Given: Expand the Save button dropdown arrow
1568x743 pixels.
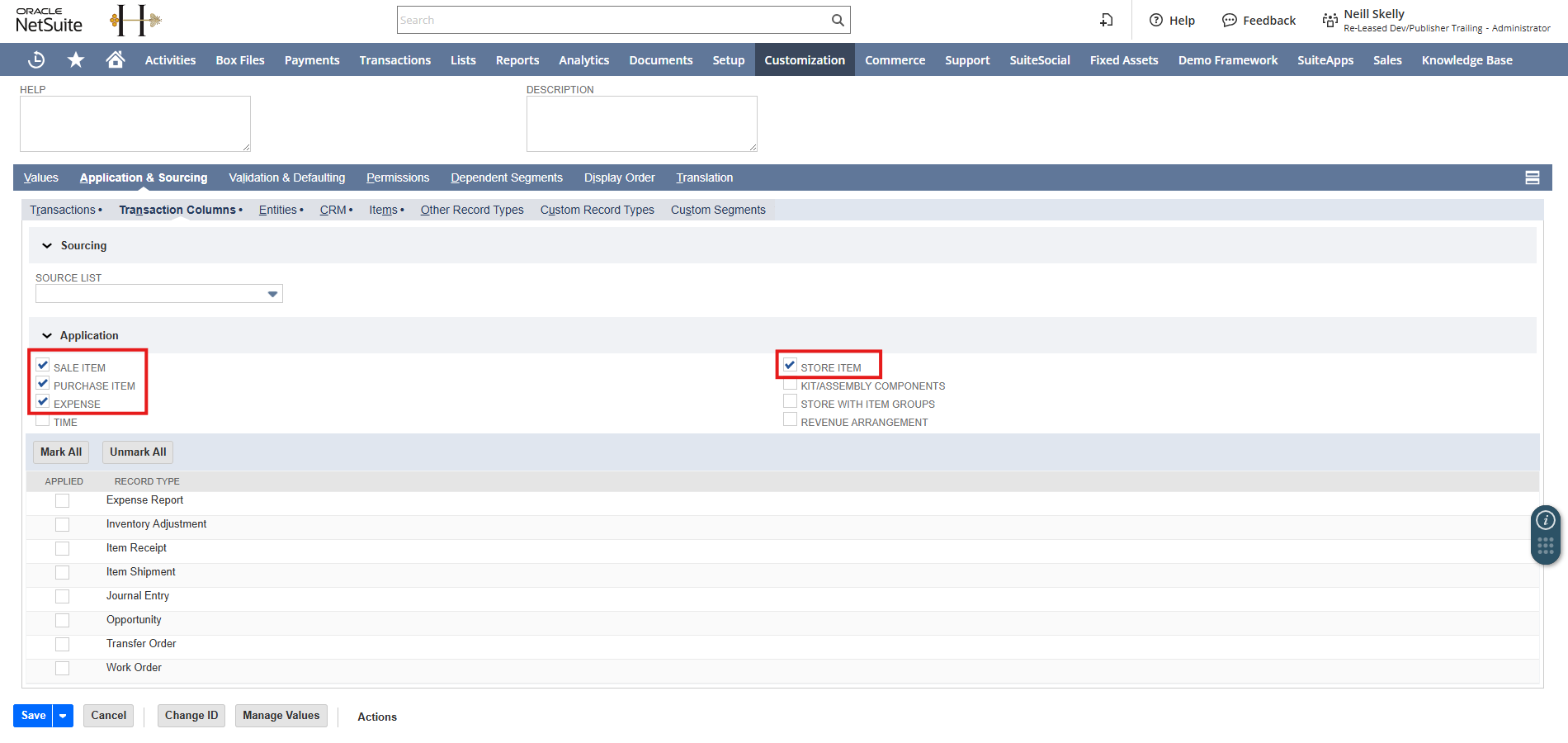Looking at the screenshot, I should [x=63, y=716].
